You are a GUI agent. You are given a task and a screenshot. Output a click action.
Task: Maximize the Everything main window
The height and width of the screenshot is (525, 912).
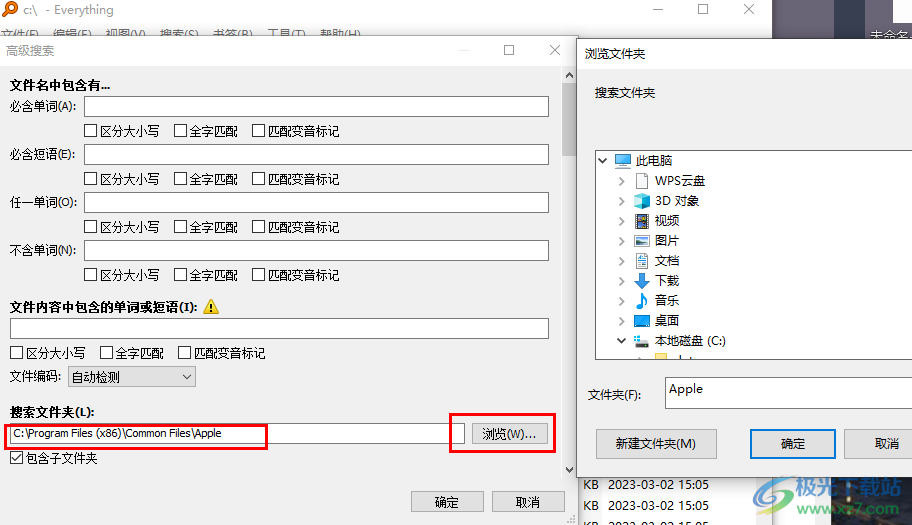pos(703,9)
